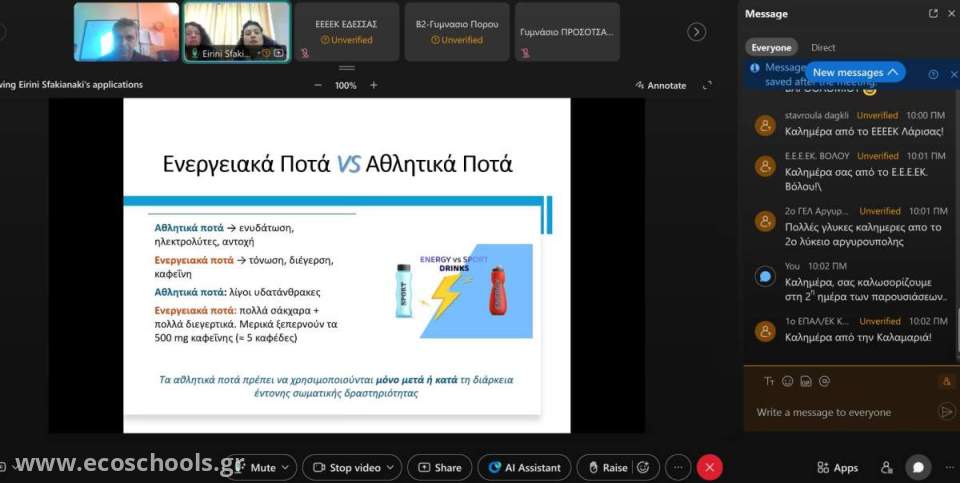This screenshot has width=960, height=483.
Task: Click the mention @ icon in composer
Action: coord(825,381)
